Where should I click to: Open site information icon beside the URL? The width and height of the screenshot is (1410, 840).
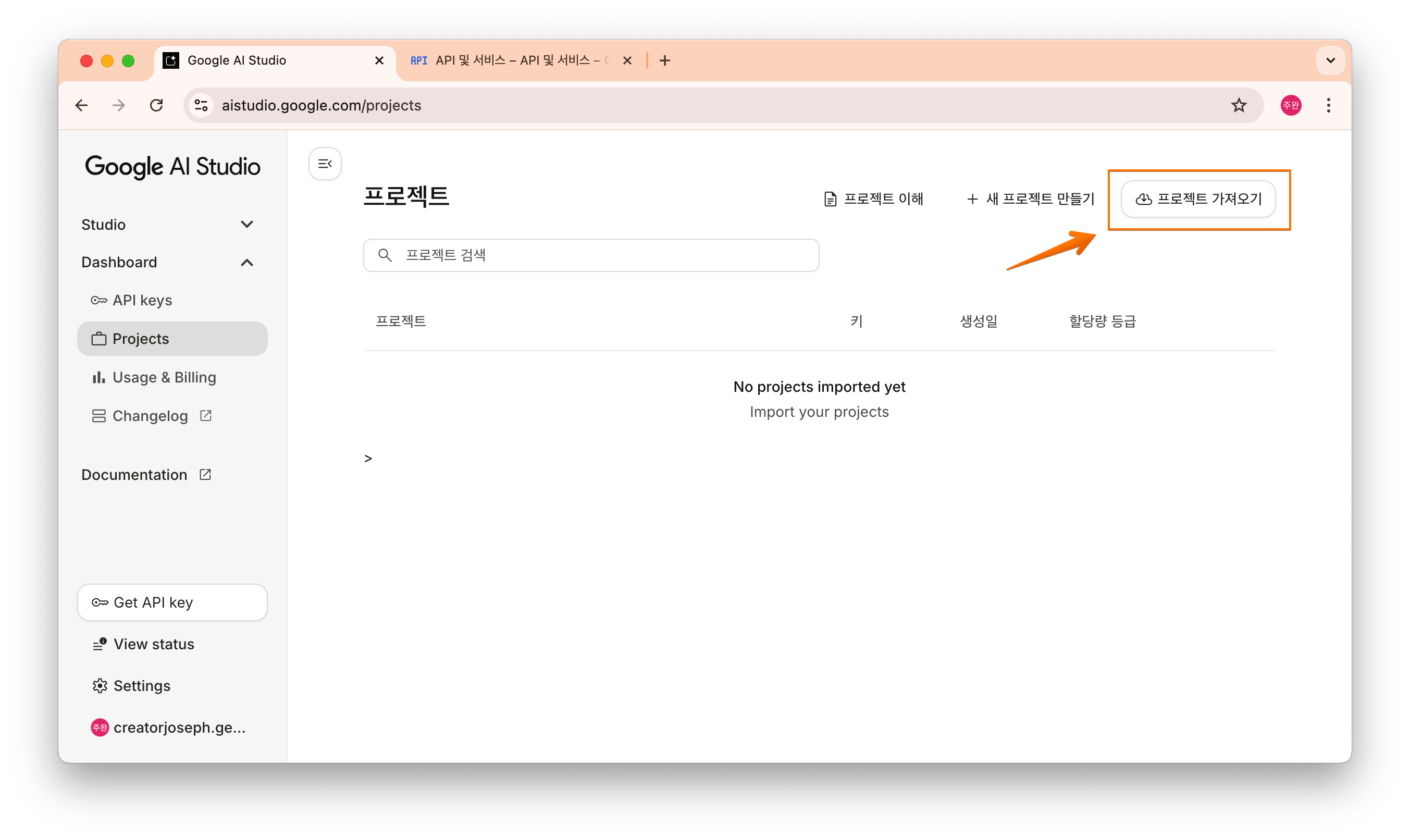(201, 105)
